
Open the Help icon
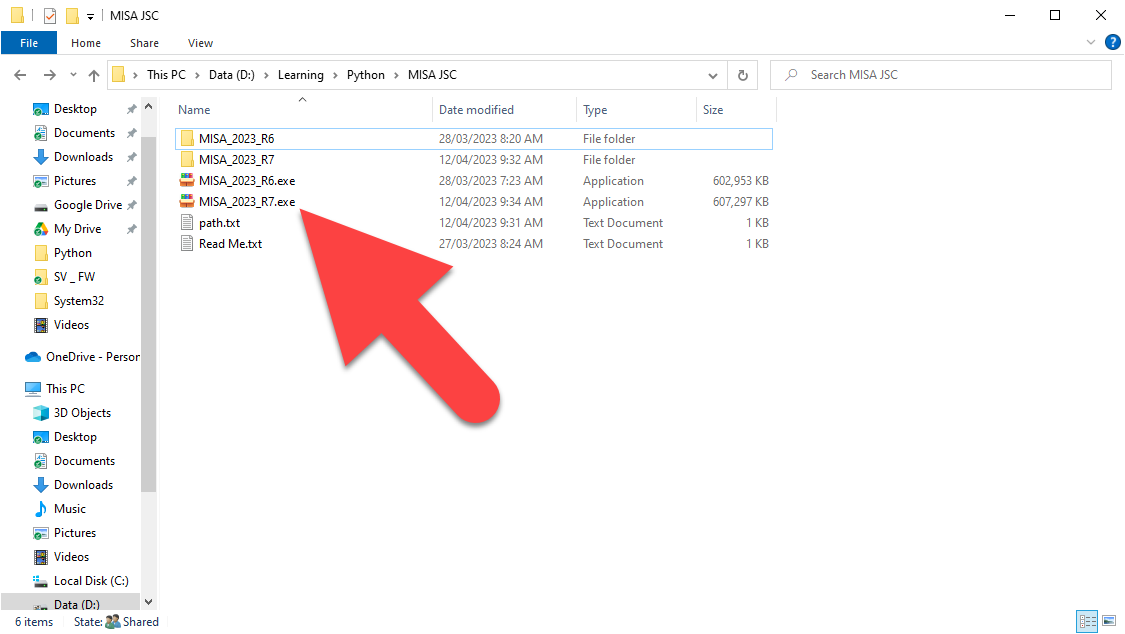click(x=1113, y=42)
